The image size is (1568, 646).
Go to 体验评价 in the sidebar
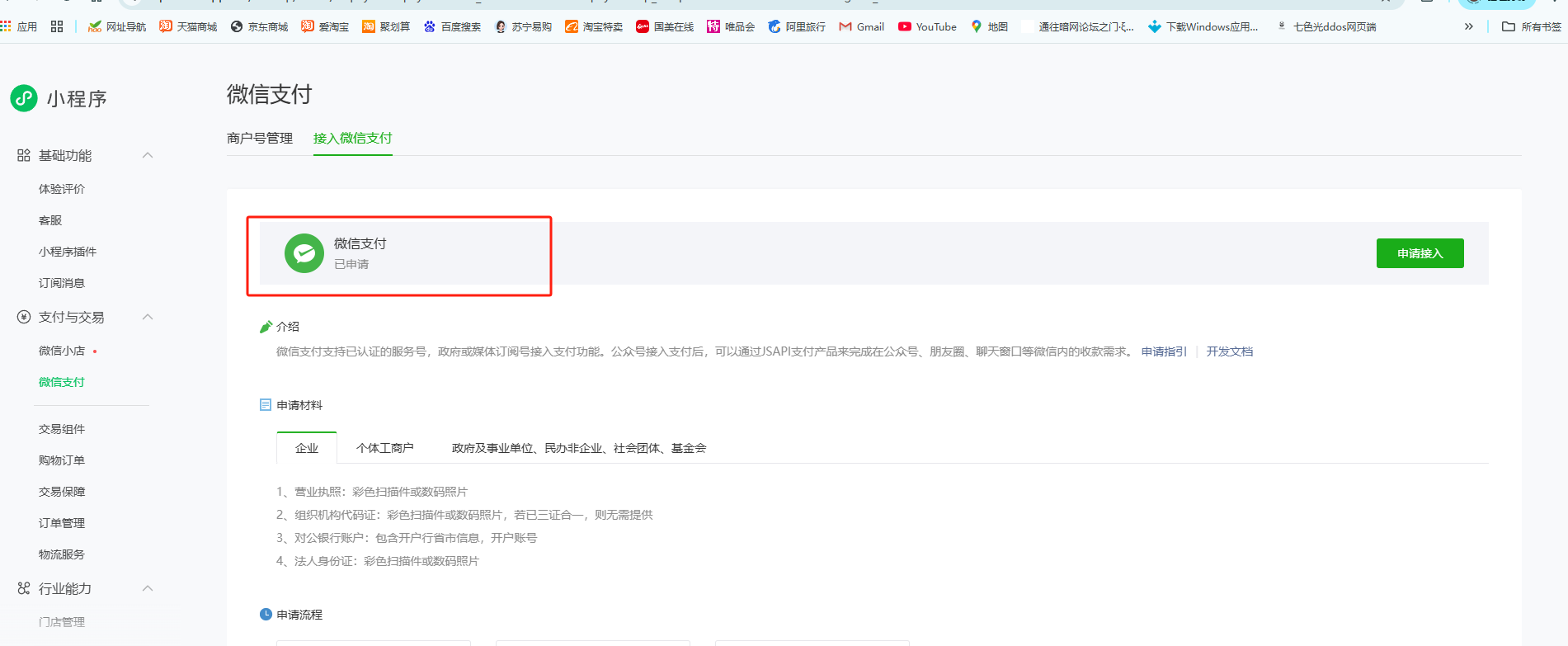62,189
